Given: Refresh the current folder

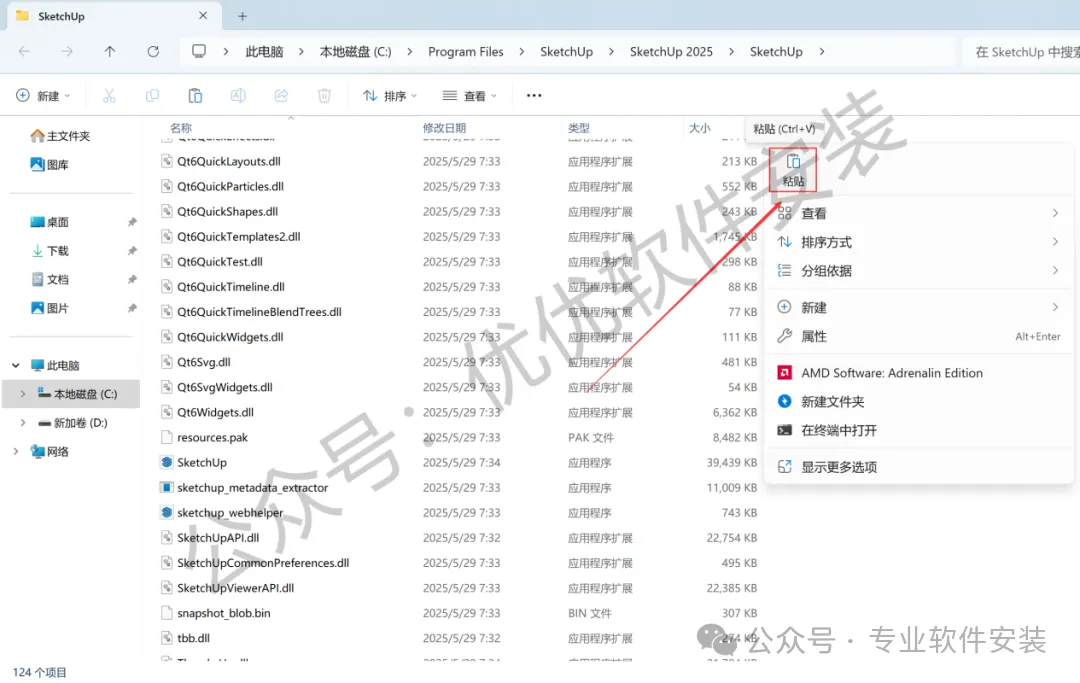Looking at the screenshot, I should [153, 52].
